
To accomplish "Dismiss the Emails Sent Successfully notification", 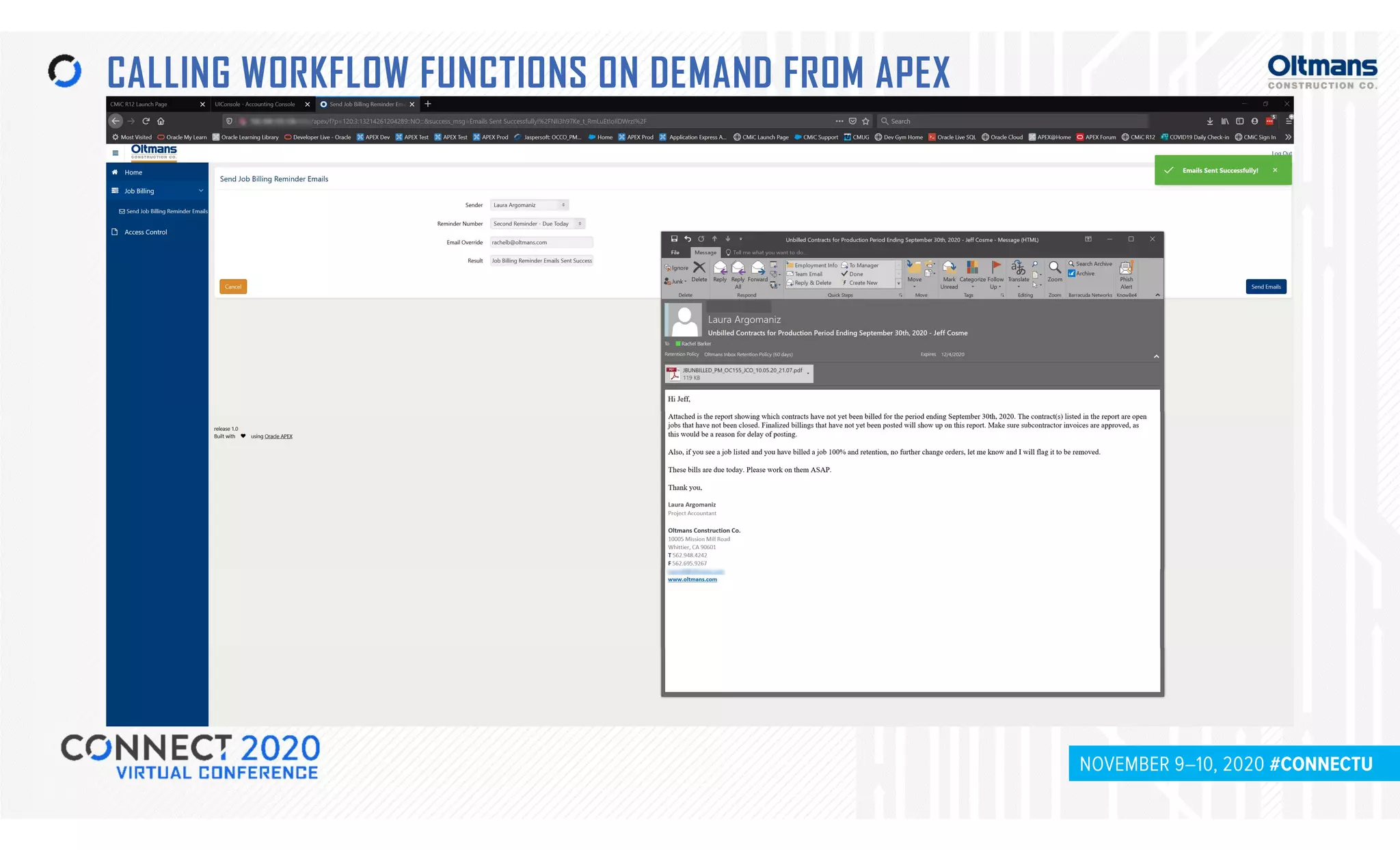I will pos(1275,170).
